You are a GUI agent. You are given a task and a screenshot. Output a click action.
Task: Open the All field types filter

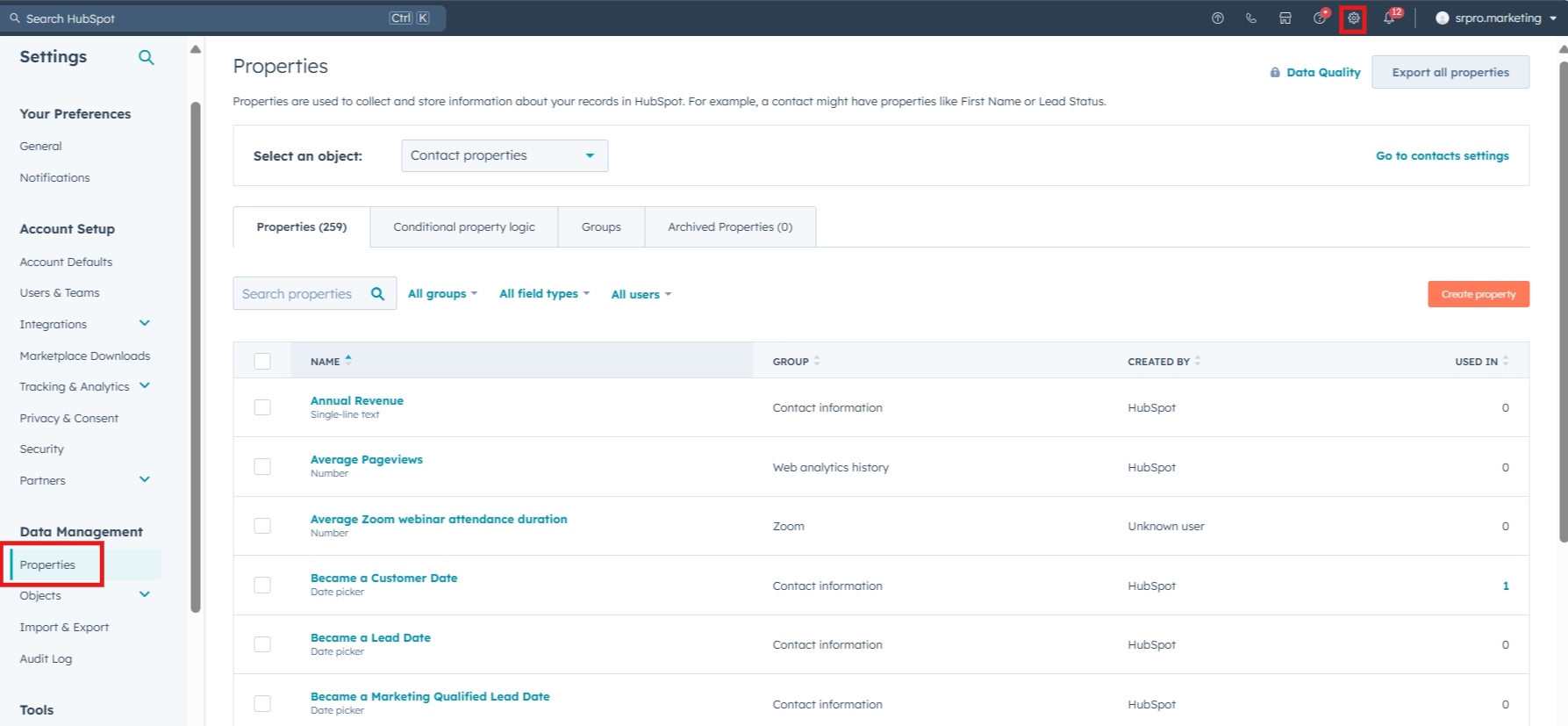[544, 294]
